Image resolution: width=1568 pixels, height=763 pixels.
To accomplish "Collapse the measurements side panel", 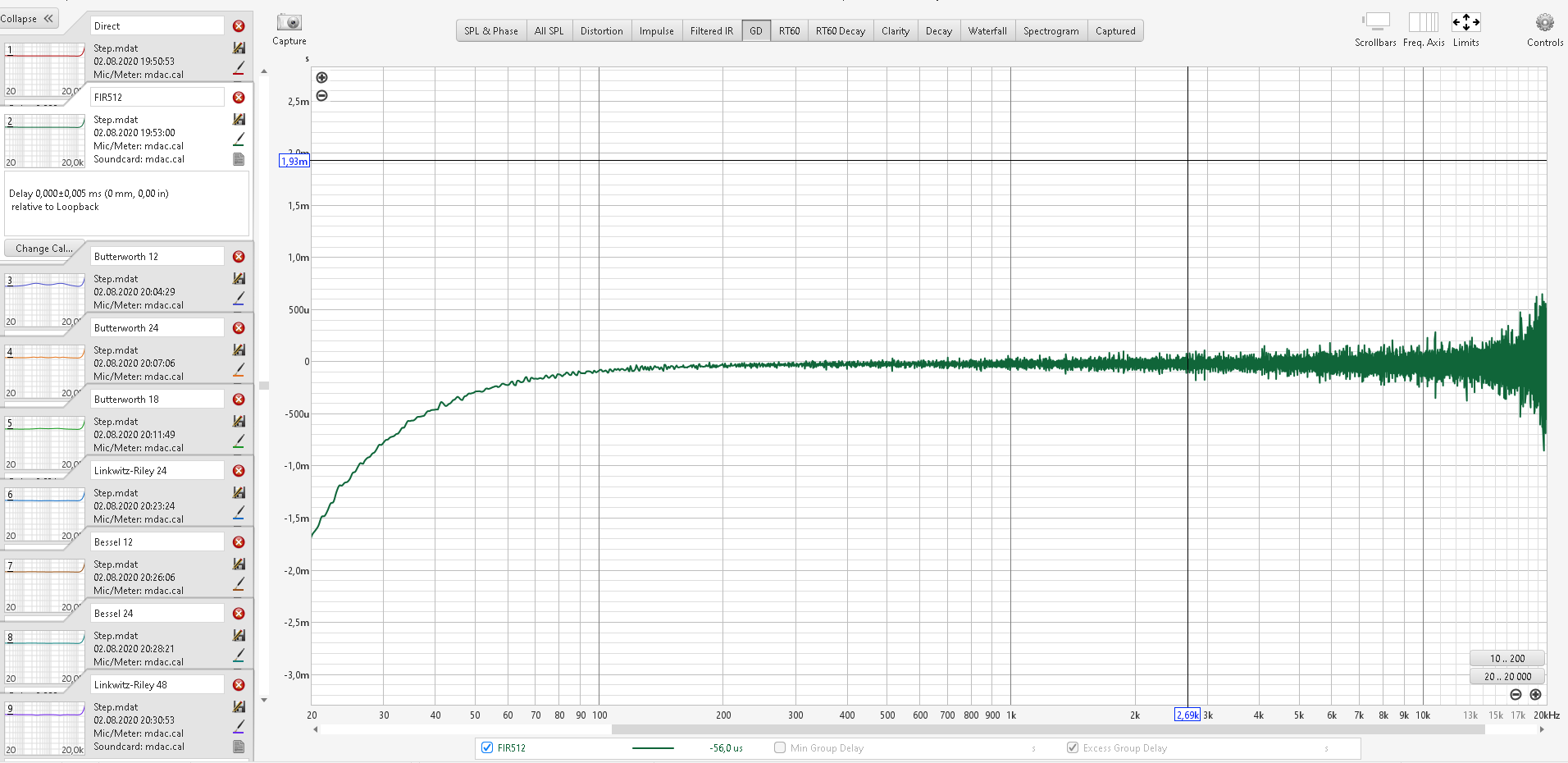I will click(x=29, y=19).
